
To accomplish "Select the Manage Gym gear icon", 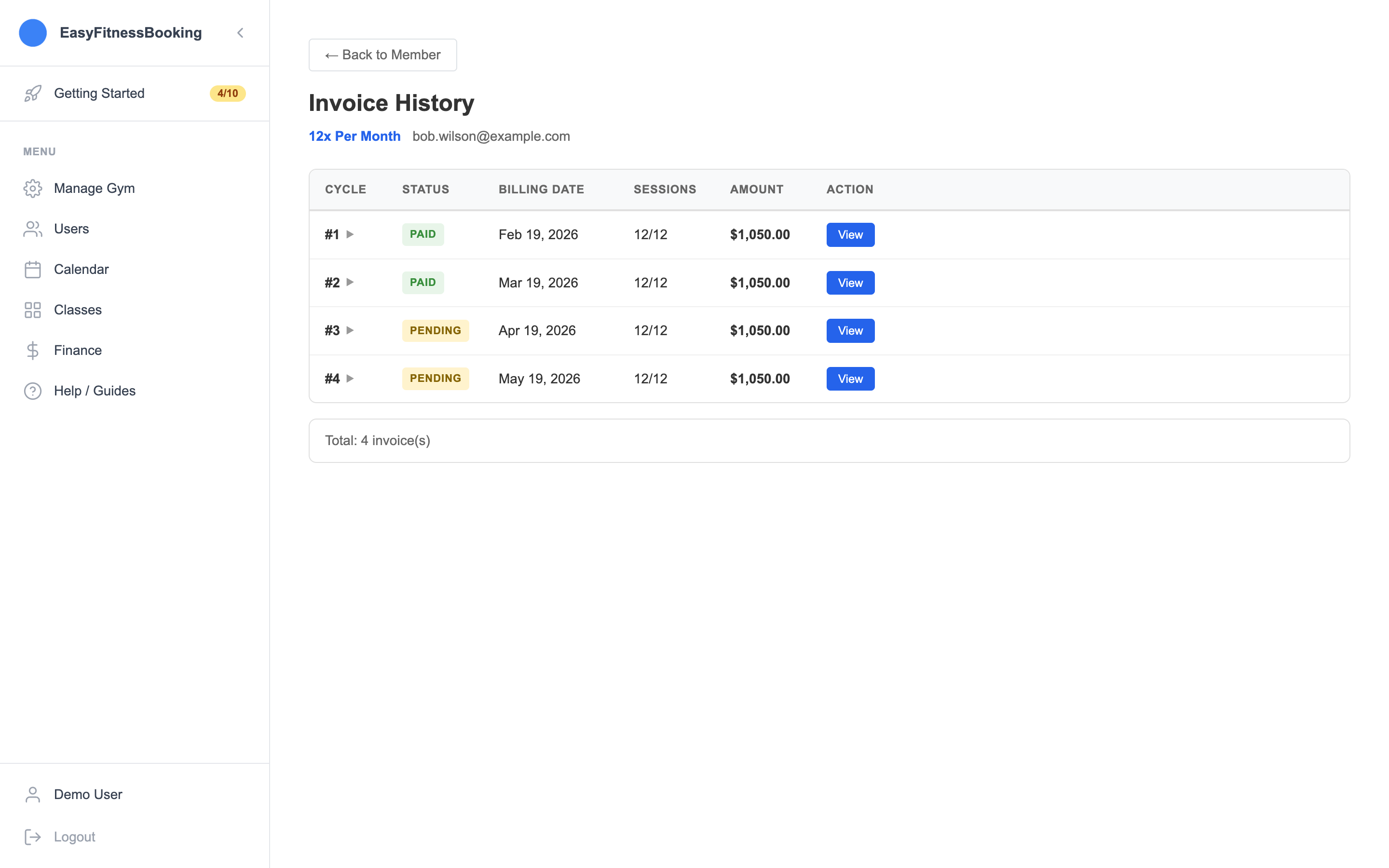I will pyautogui.click(x=33, y=188).
